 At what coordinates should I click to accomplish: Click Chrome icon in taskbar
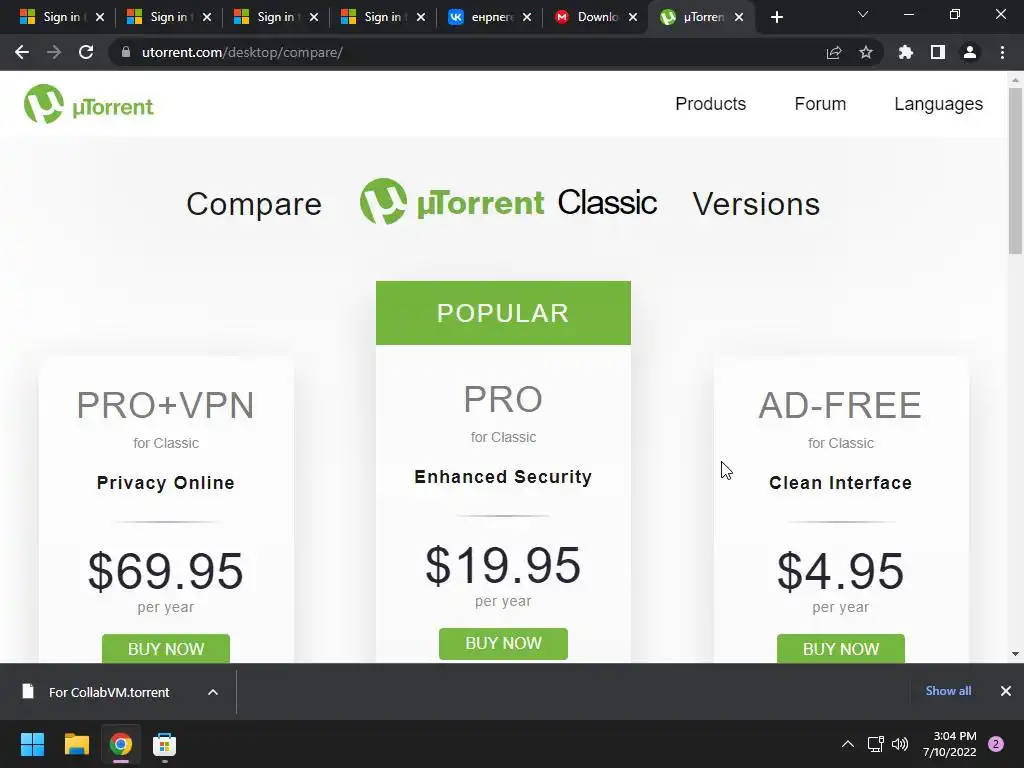(121, 744)
